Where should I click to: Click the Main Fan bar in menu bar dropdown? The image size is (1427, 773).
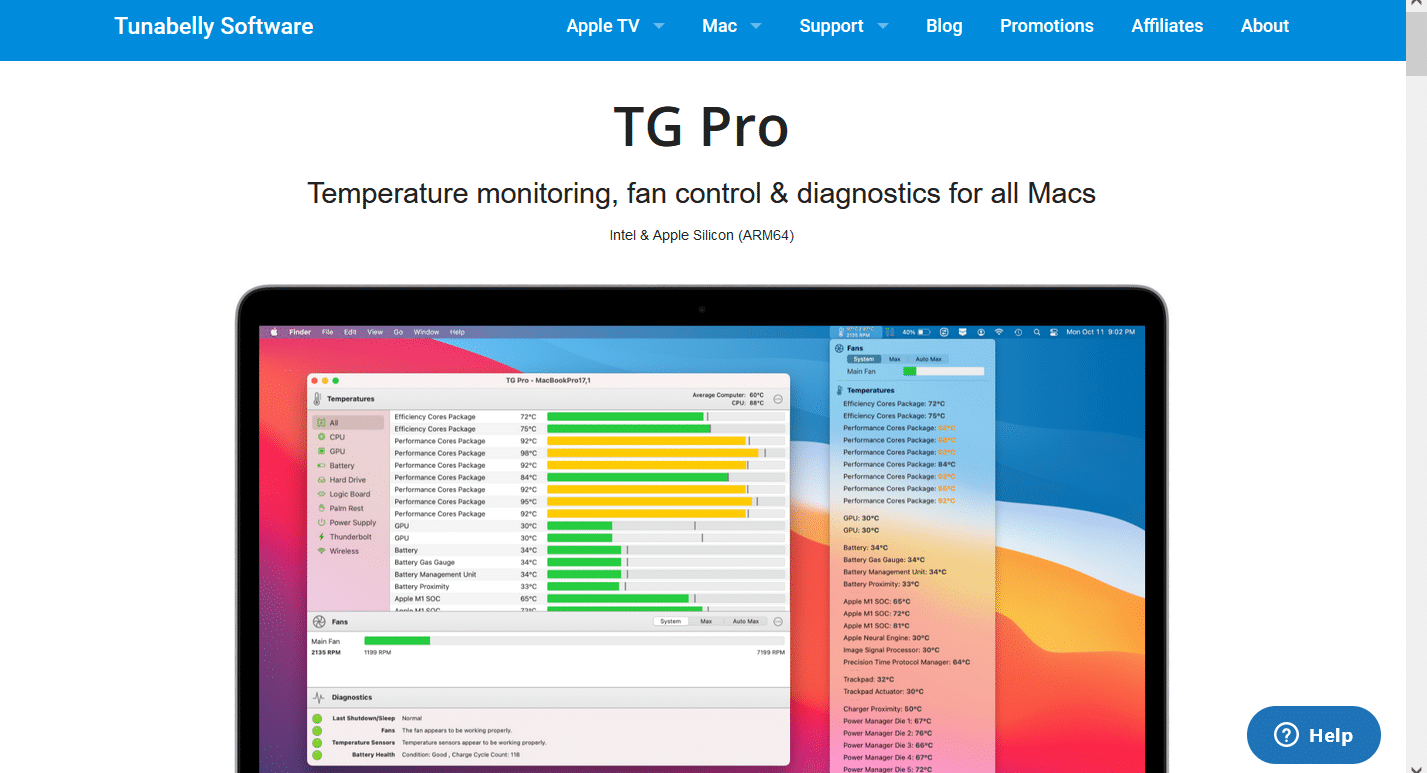pyautogui.click(x=943, y=371)
